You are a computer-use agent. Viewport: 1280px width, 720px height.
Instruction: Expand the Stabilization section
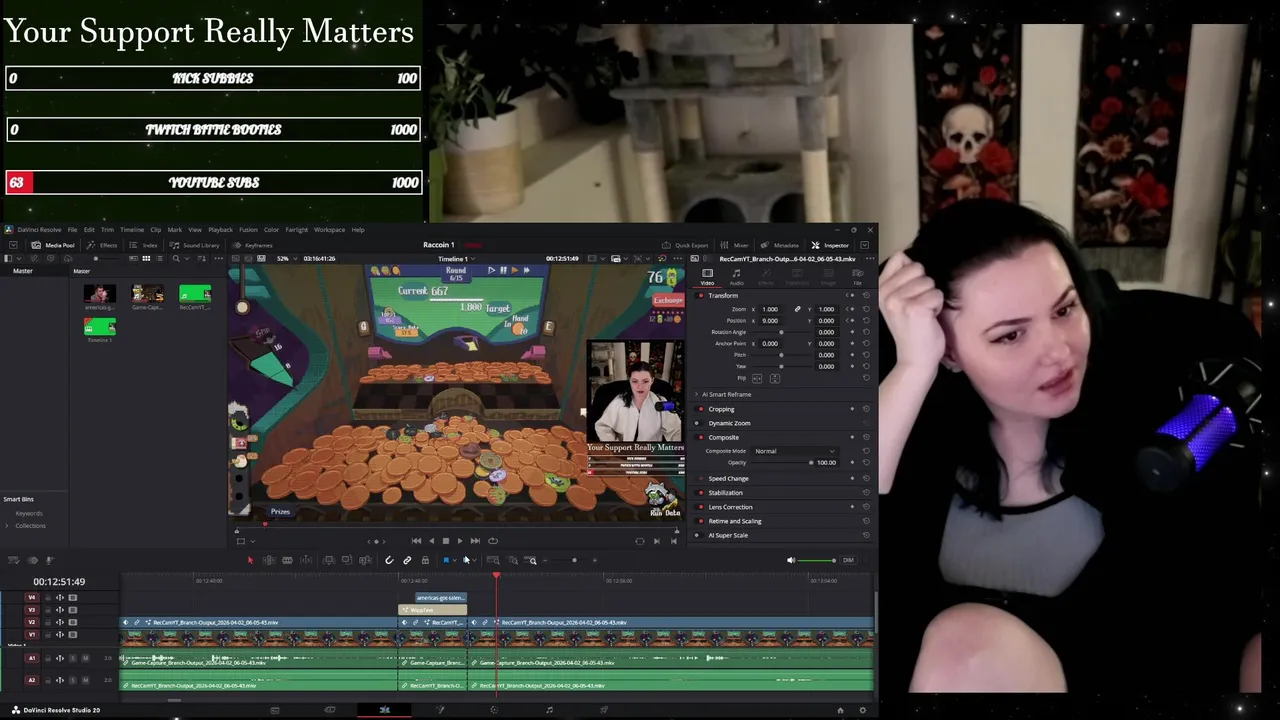[725, 493]
